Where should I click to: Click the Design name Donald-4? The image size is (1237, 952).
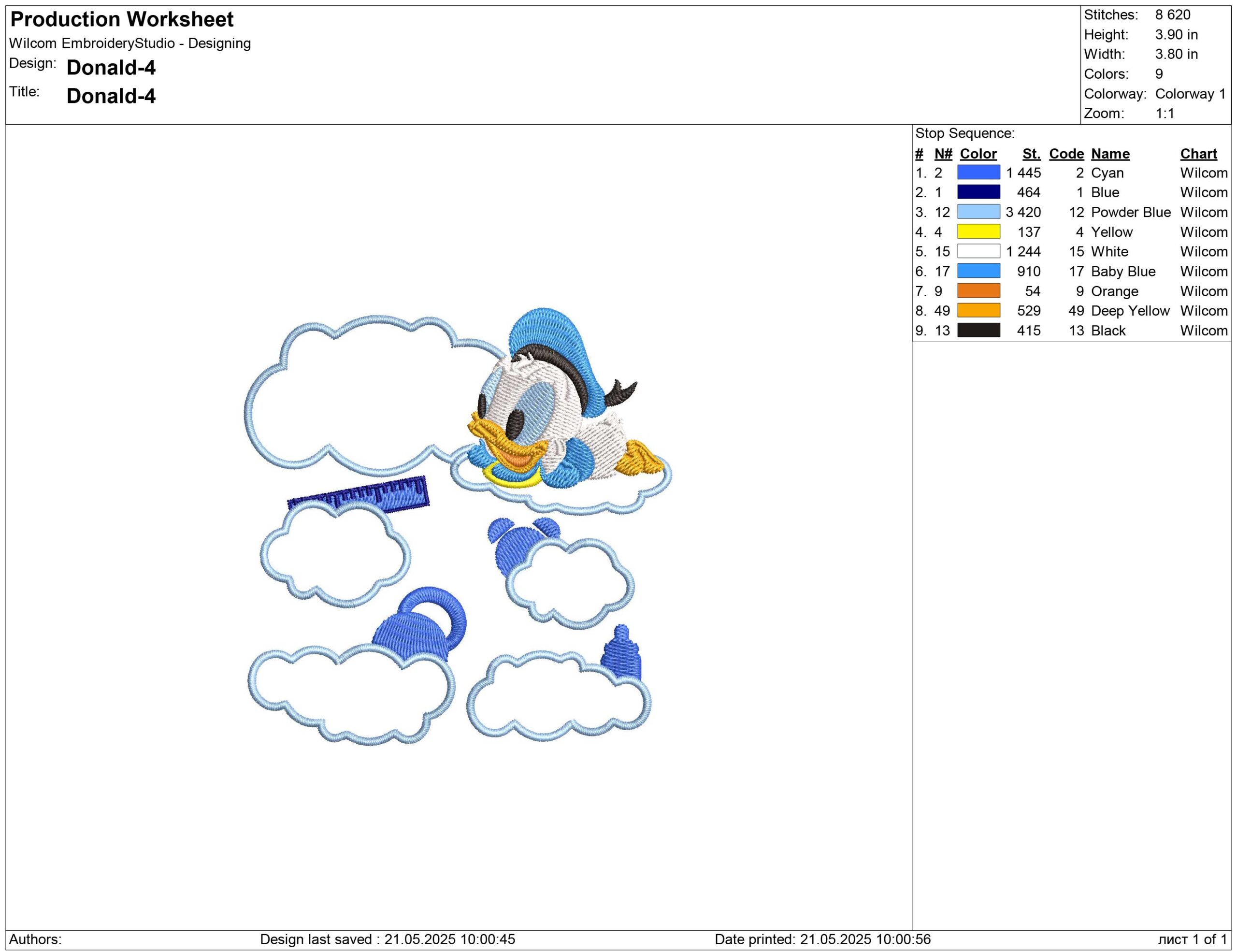pos(111,67)
